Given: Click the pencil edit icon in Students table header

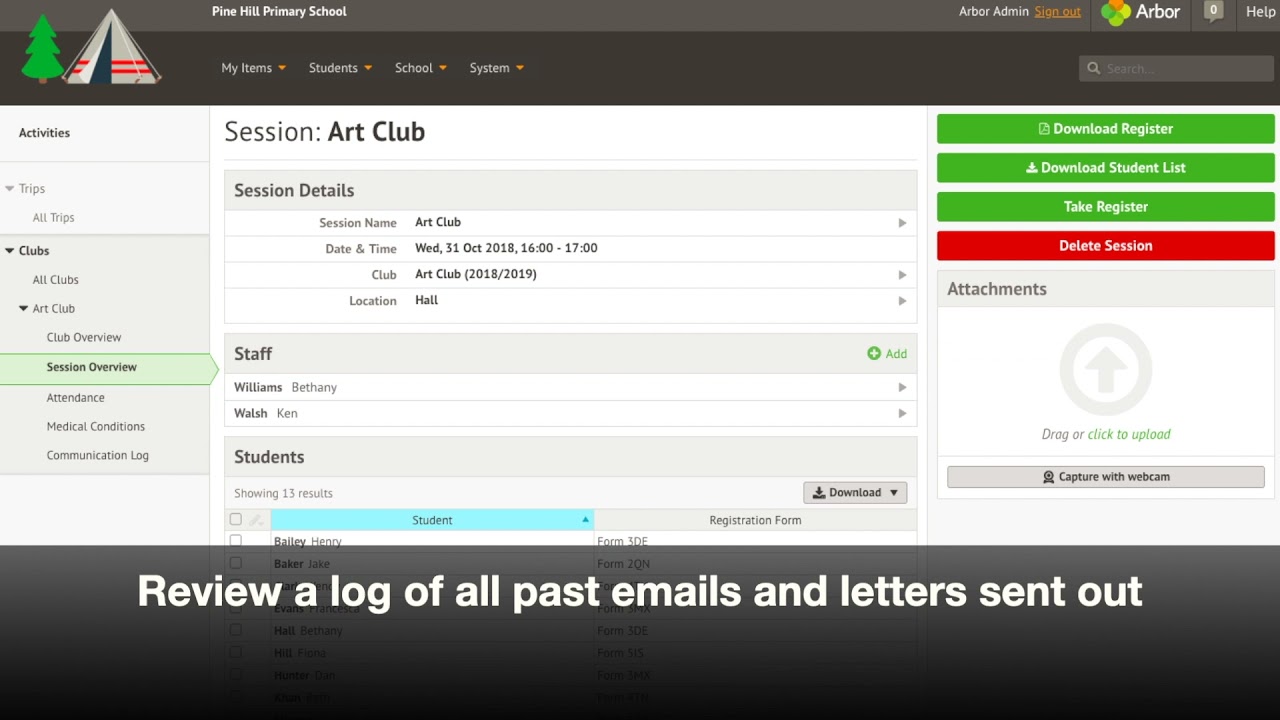Looking at the screenshot, I should point(256,520).
